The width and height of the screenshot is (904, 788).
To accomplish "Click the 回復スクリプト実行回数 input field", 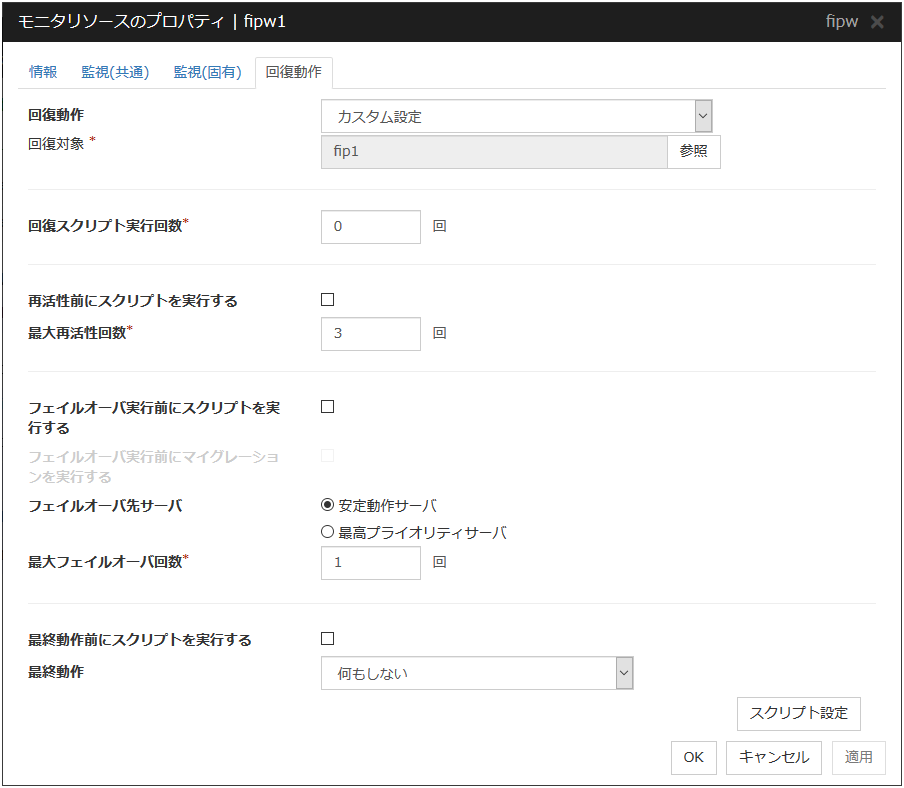I will (371, 226).
